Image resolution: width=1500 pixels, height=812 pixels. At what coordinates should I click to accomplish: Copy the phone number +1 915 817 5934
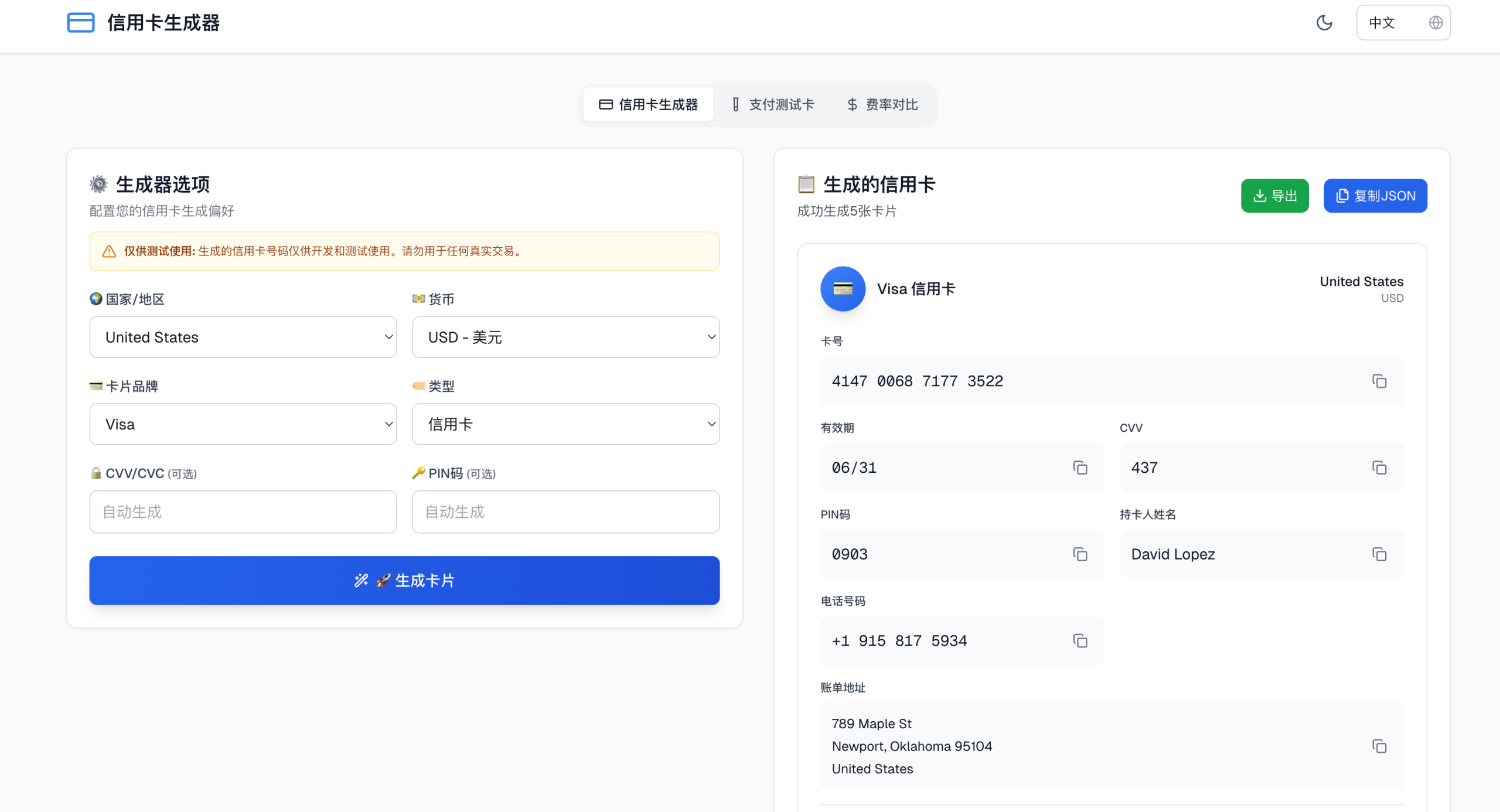[1080, 641]
